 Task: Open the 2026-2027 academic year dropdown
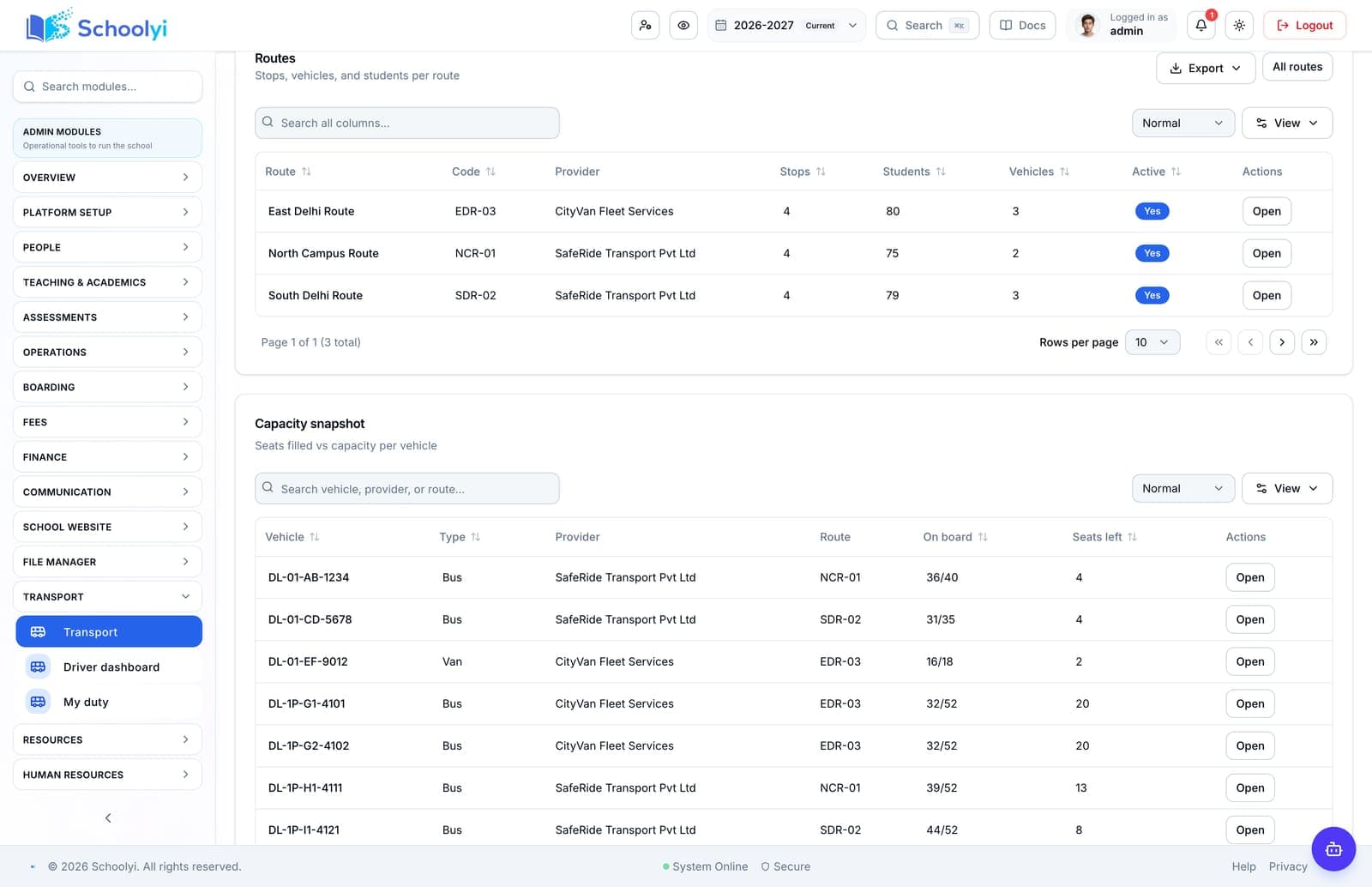pyautogui.click(x=786, y=26)
